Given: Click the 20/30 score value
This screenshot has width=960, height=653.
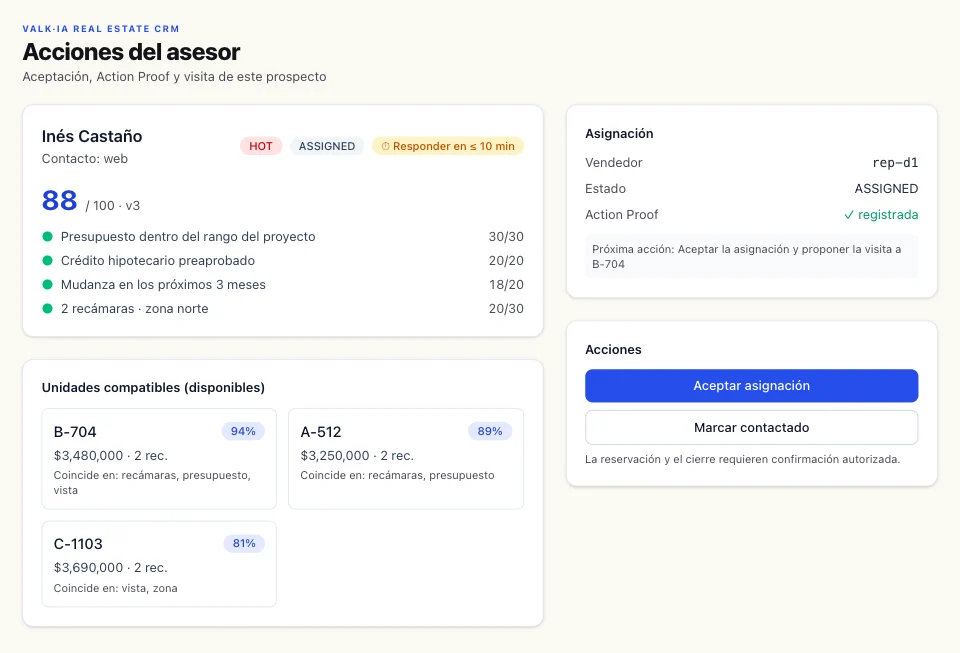Looking at the screenshot, I should click(506, 308).
